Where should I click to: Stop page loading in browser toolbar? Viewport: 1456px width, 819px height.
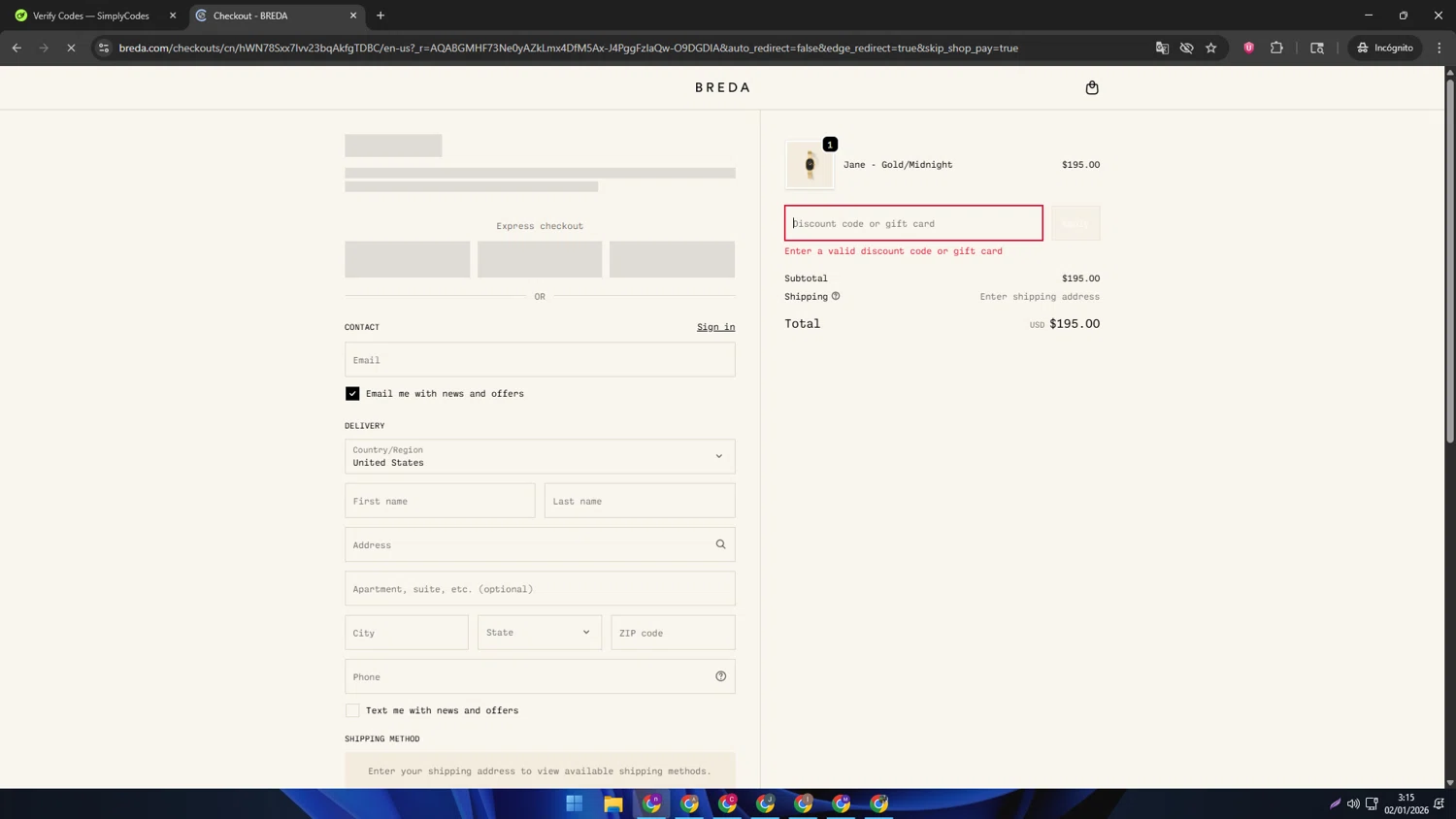coord(71,48)
